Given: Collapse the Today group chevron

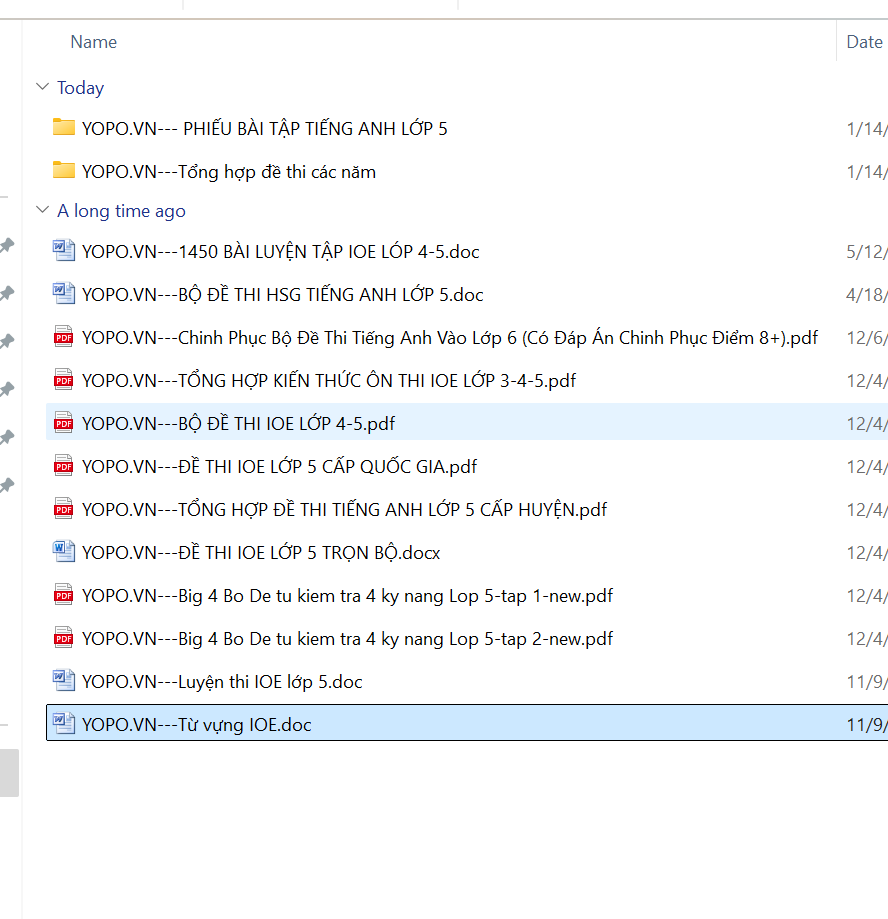Looking at the screenshot, I should coord(42,87).
